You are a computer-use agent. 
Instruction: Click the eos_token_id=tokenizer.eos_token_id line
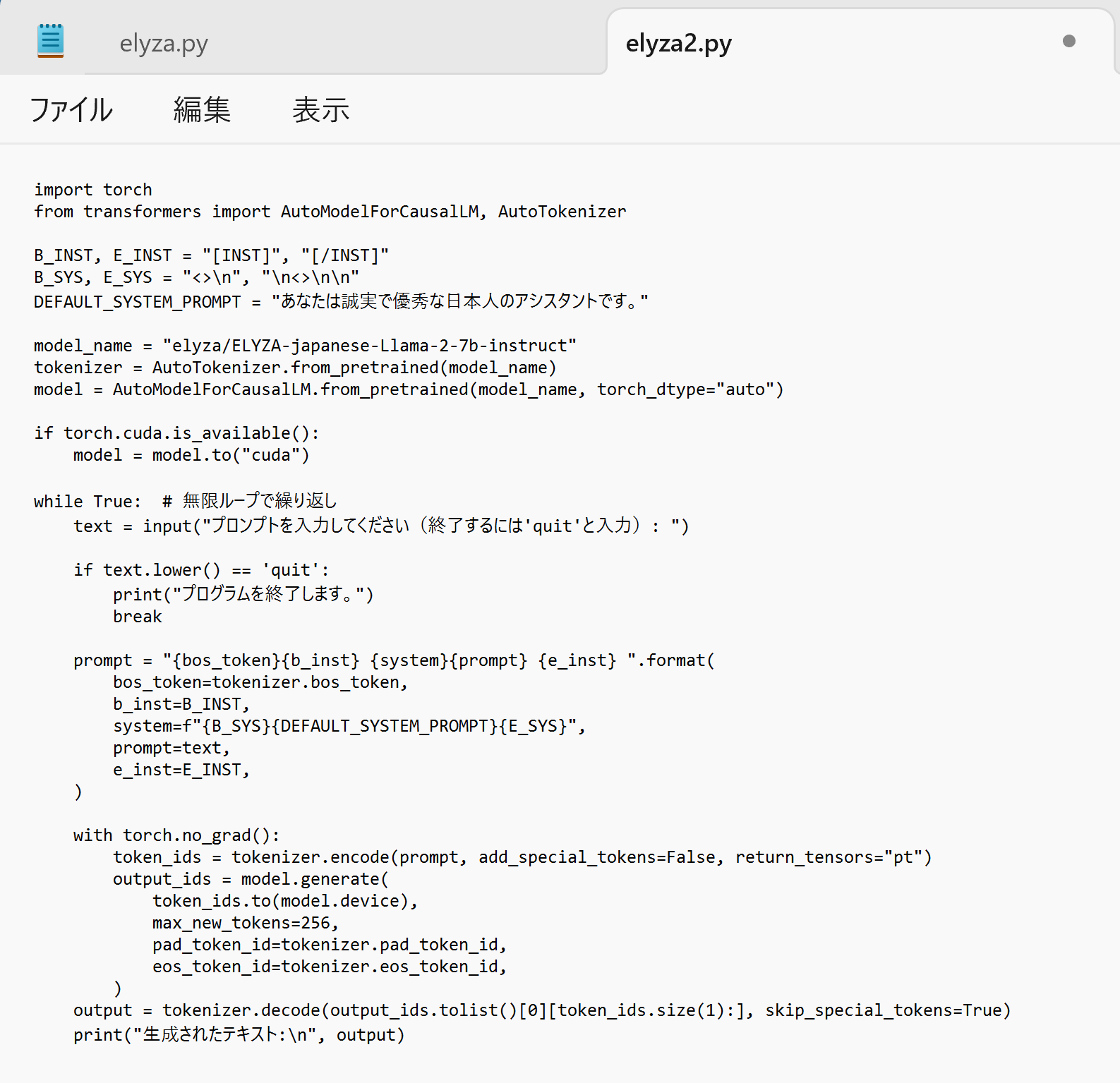point(330,967)
